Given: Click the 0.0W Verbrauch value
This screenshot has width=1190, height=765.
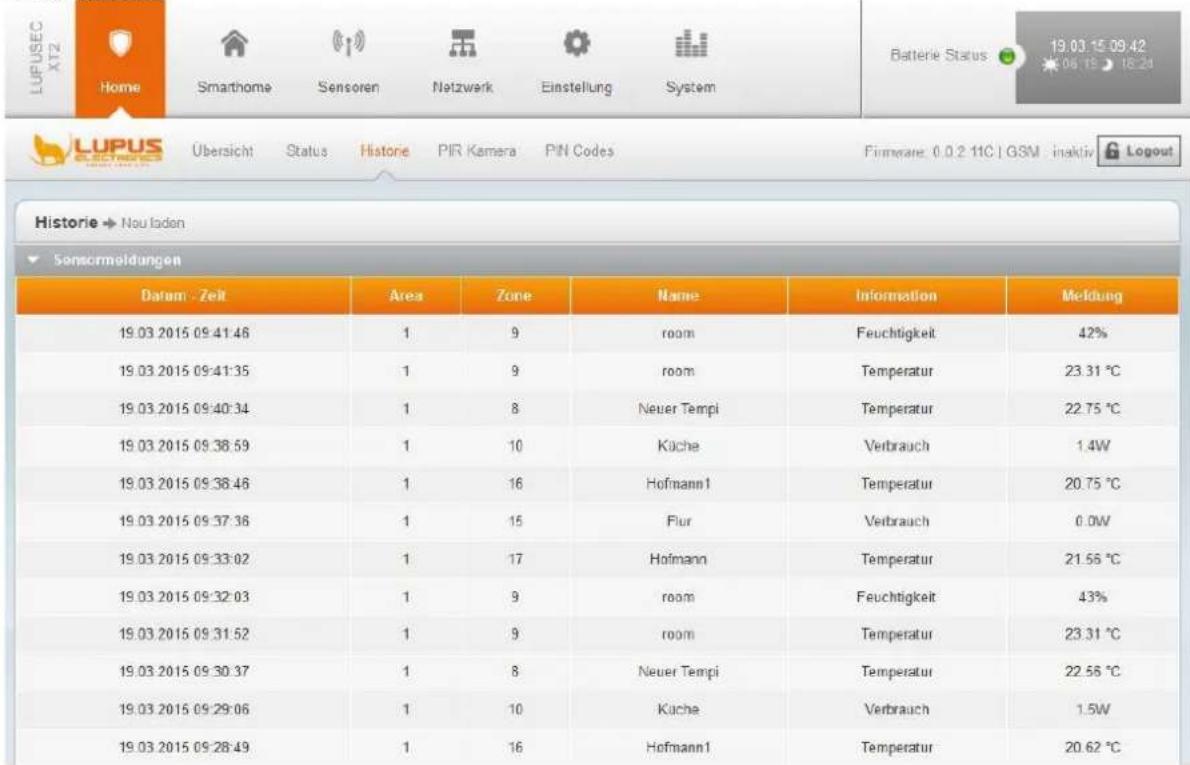Looking at the screenshot, I should [x=1092, y=521].
